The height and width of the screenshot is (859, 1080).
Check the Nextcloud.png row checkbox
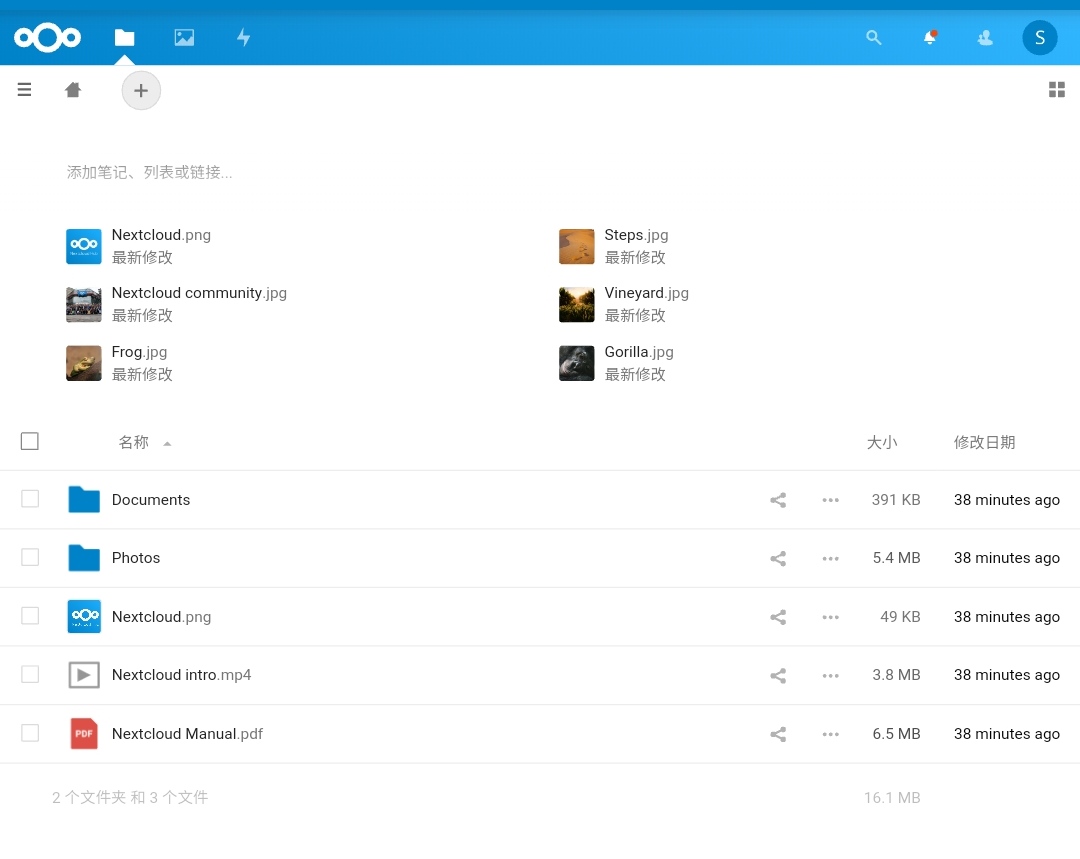(30, 615)
